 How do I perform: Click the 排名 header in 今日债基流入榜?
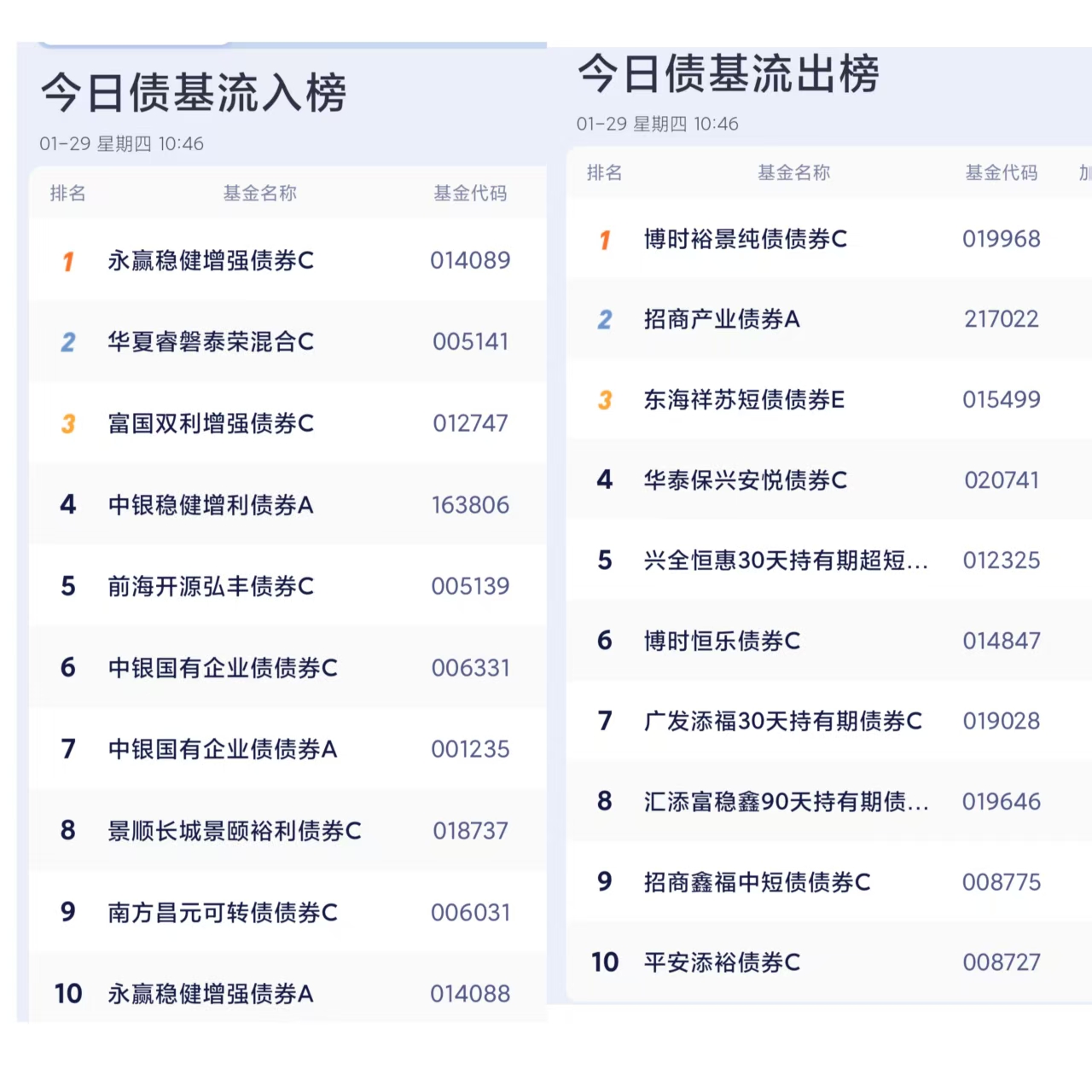(67, 194)
